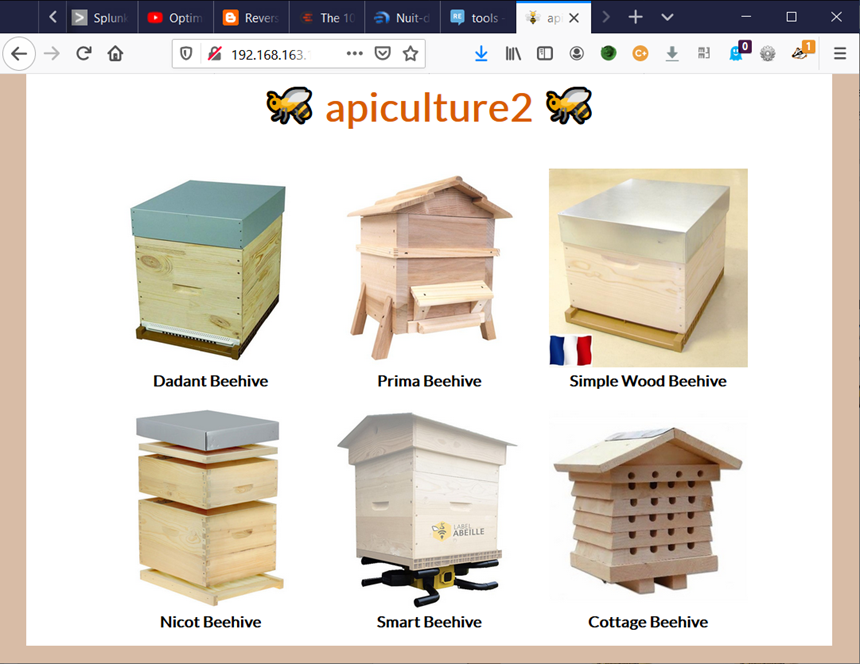Bookmark this page with the star icon

coord(410,54)
